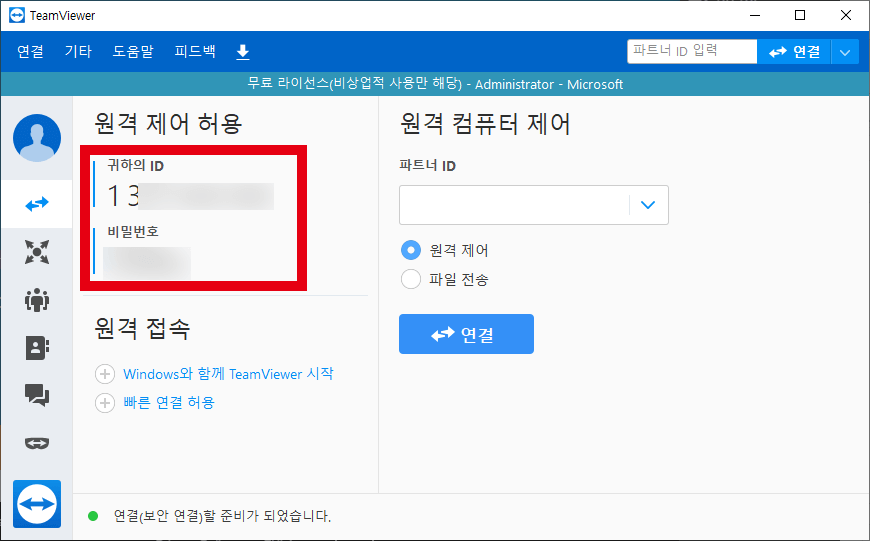This screenshot has height=541, width=870.
Task: Click the TeamViewer title bar app icon
Action: pos(17,15)
